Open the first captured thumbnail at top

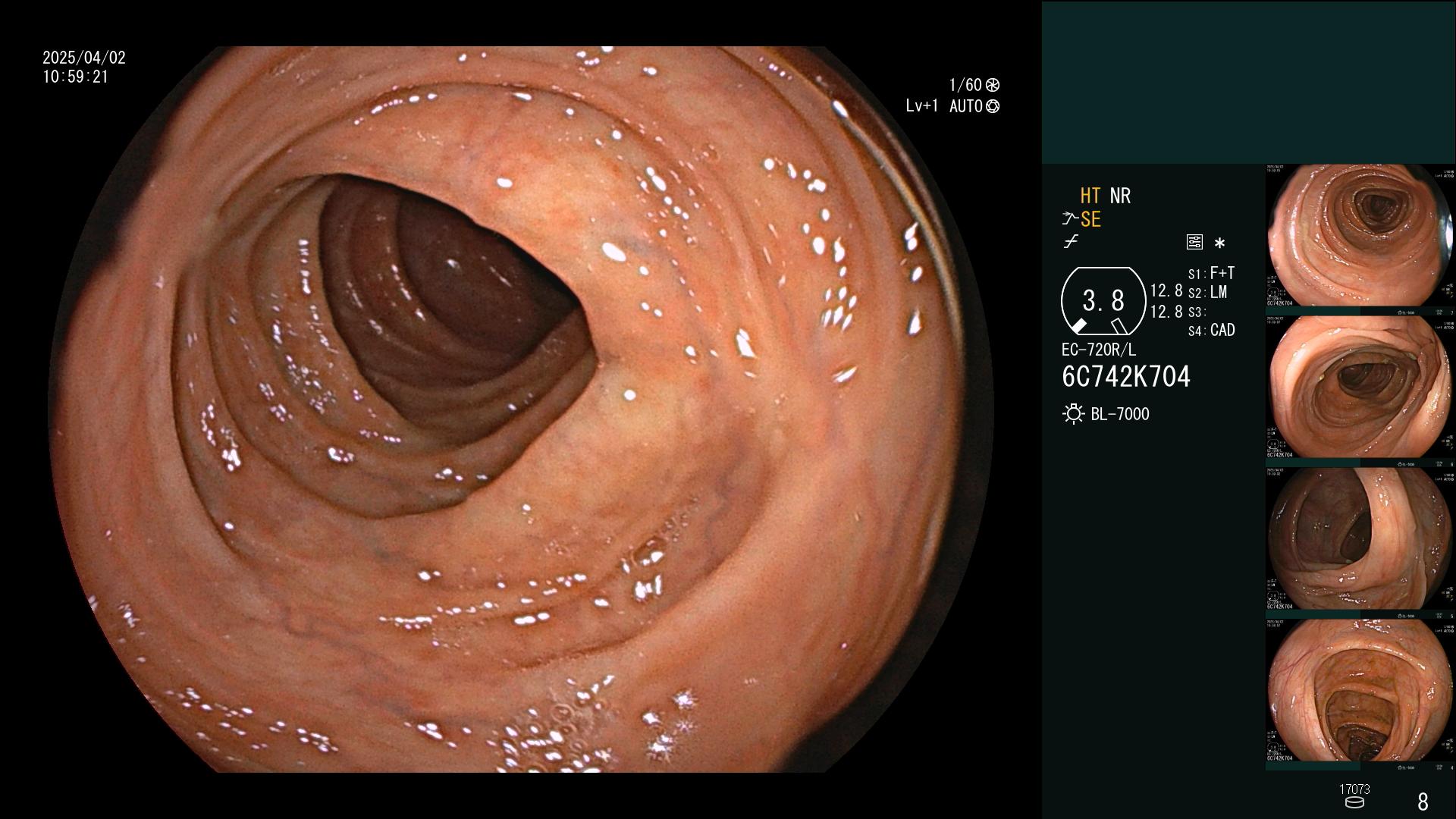point(1360,236)
